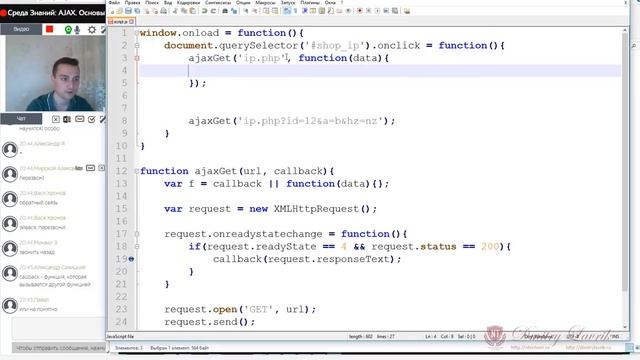Click the Cut scissors icon
This screenshot has height=360, width=640.
point(175,11)
